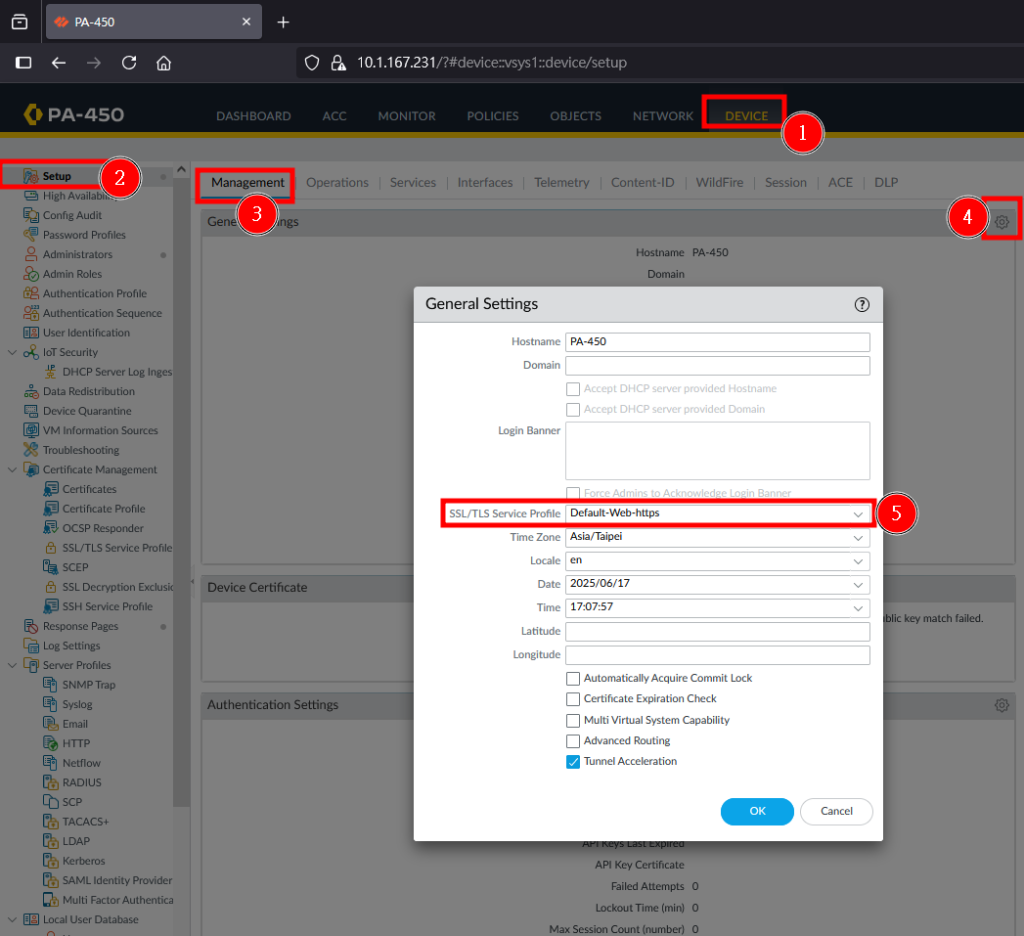Viewport: 1024px width, 936px height.
Task: Click the Log Settings icon
Action: [x=31, y=645]
